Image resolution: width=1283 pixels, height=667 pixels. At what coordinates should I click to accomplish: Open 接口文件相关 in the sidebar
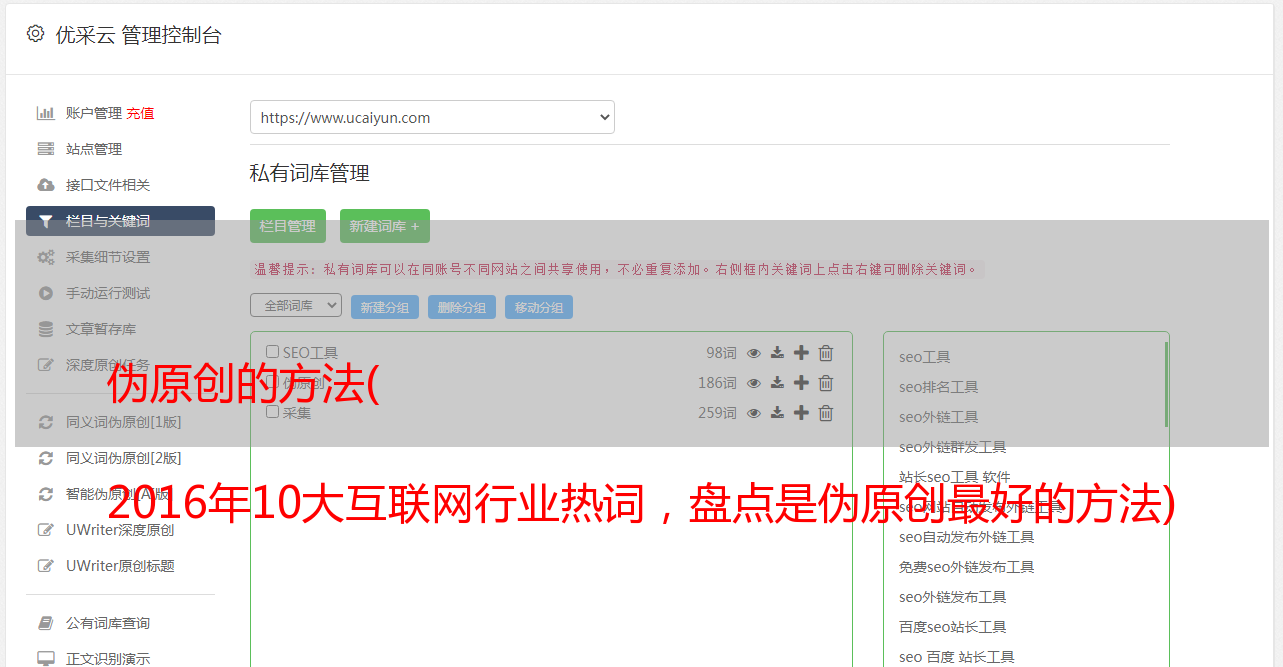pyautogui.click(x=108, y=185)
